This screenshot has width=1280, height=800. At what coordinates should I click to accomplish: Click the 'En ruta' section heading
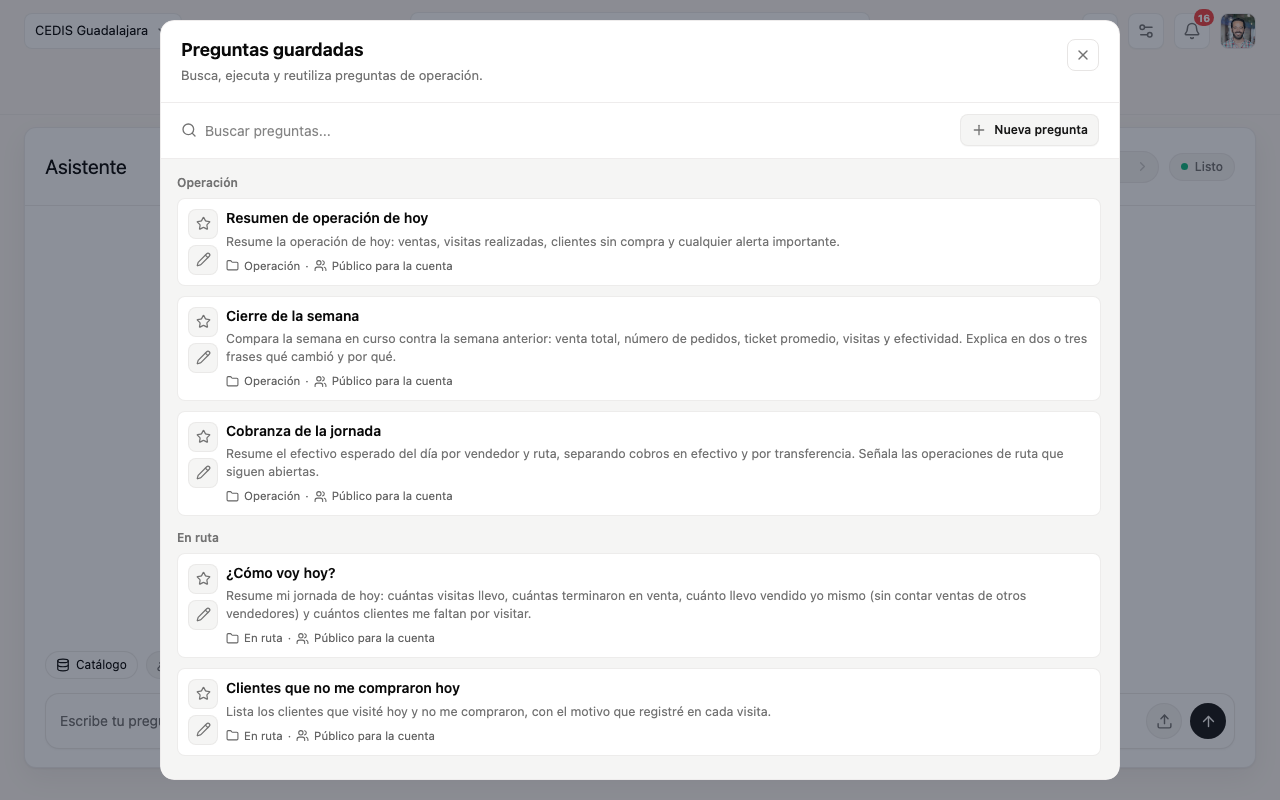click(x=198, y=538)
